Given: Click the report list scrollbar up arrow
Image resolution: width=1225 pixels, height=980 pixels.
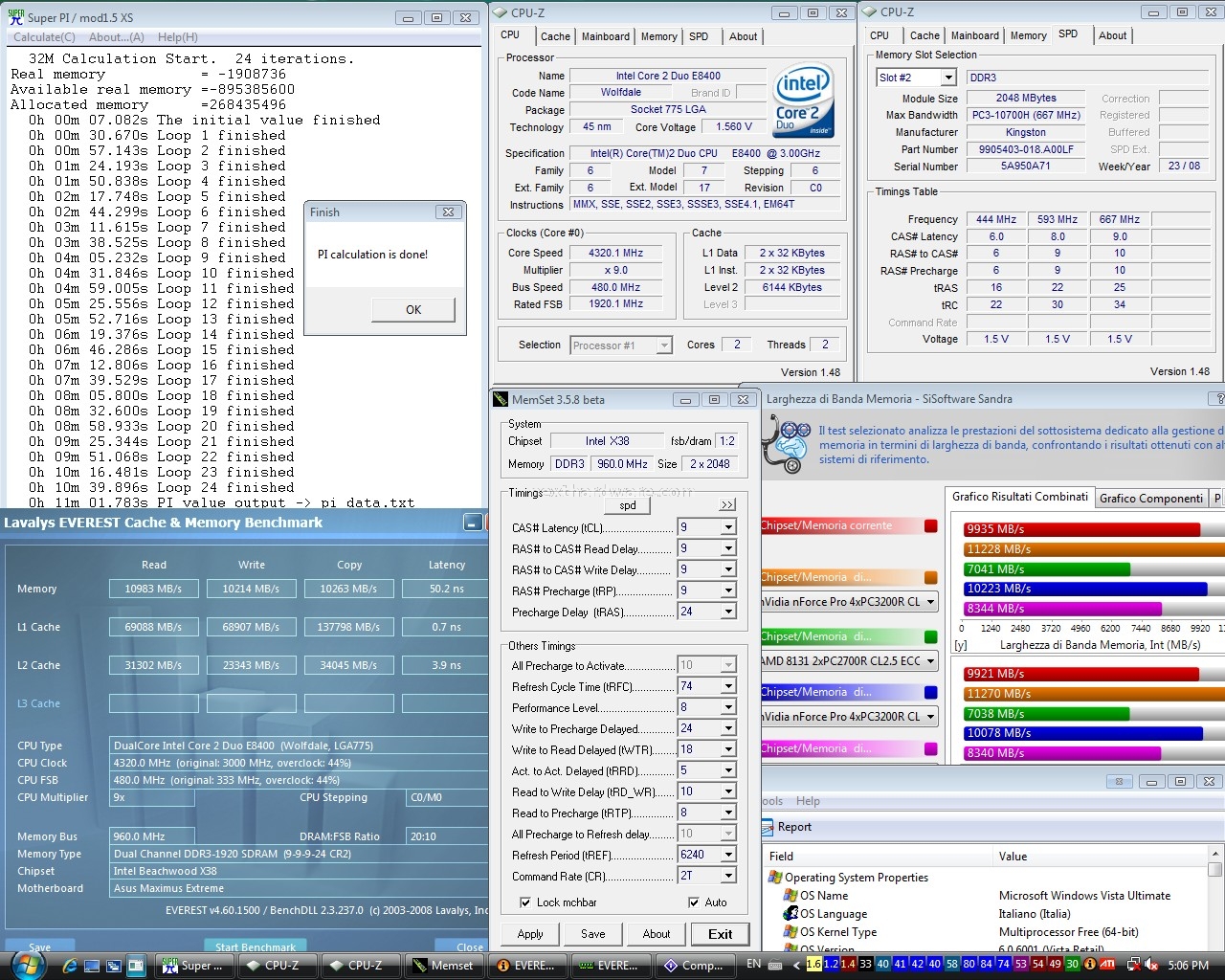Looking at the screenshot, I should click(x=1215, y=854).
